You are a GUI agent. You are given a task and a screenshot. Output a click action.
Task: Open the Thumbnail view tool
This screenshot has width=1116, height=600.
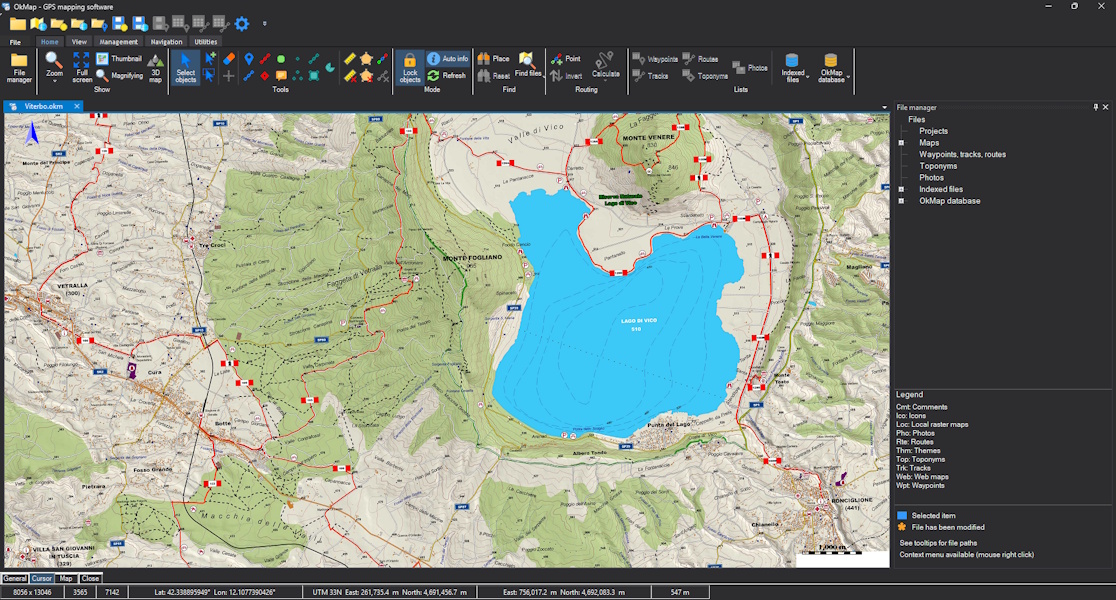[119, 58]
